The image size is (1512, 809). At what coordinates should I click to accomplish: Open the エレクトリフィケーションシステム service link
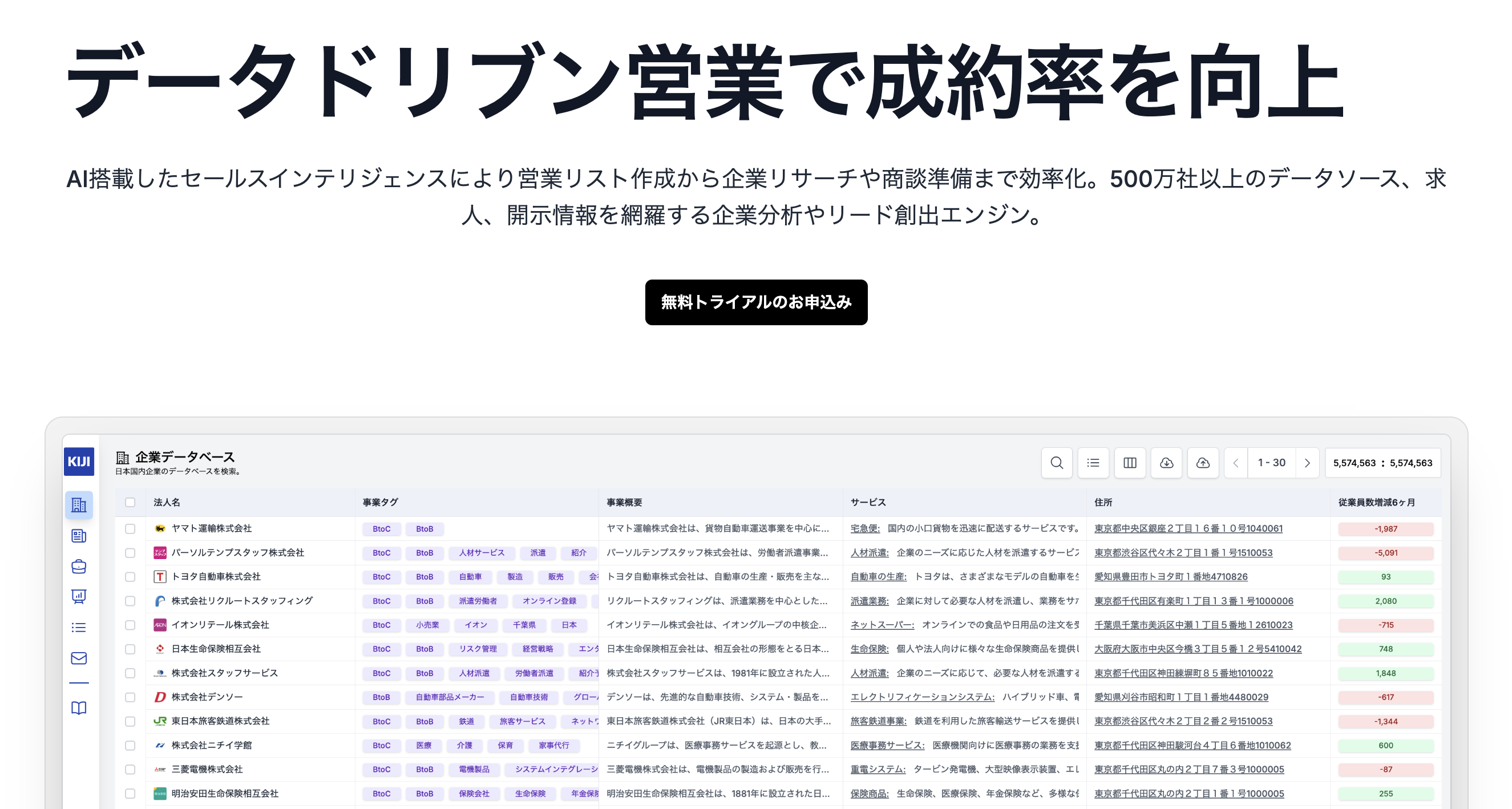click(x=923, y=697)
